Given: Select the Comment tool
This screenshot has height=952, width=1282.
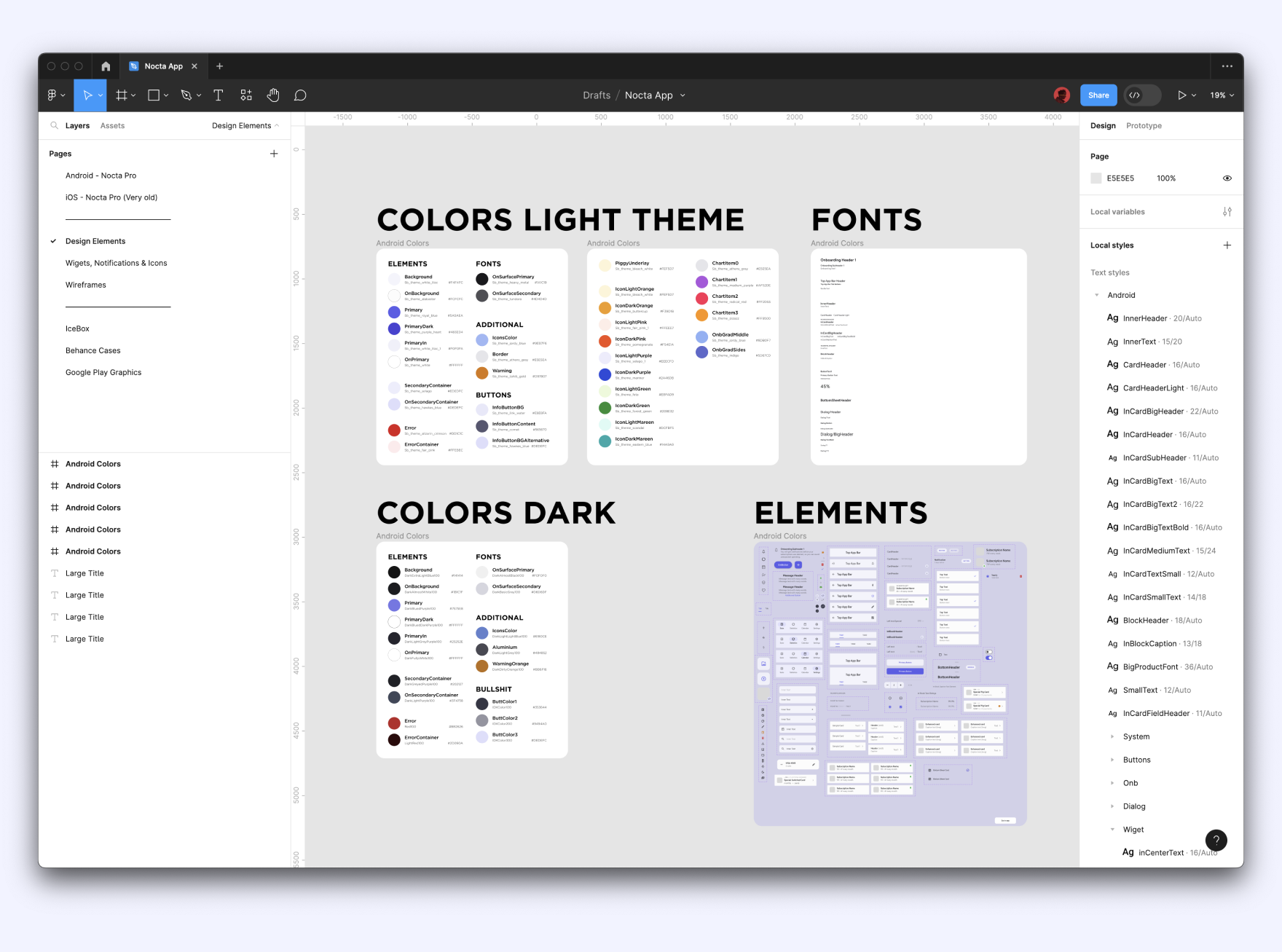Looking at the screenshot, I should 300,95.
